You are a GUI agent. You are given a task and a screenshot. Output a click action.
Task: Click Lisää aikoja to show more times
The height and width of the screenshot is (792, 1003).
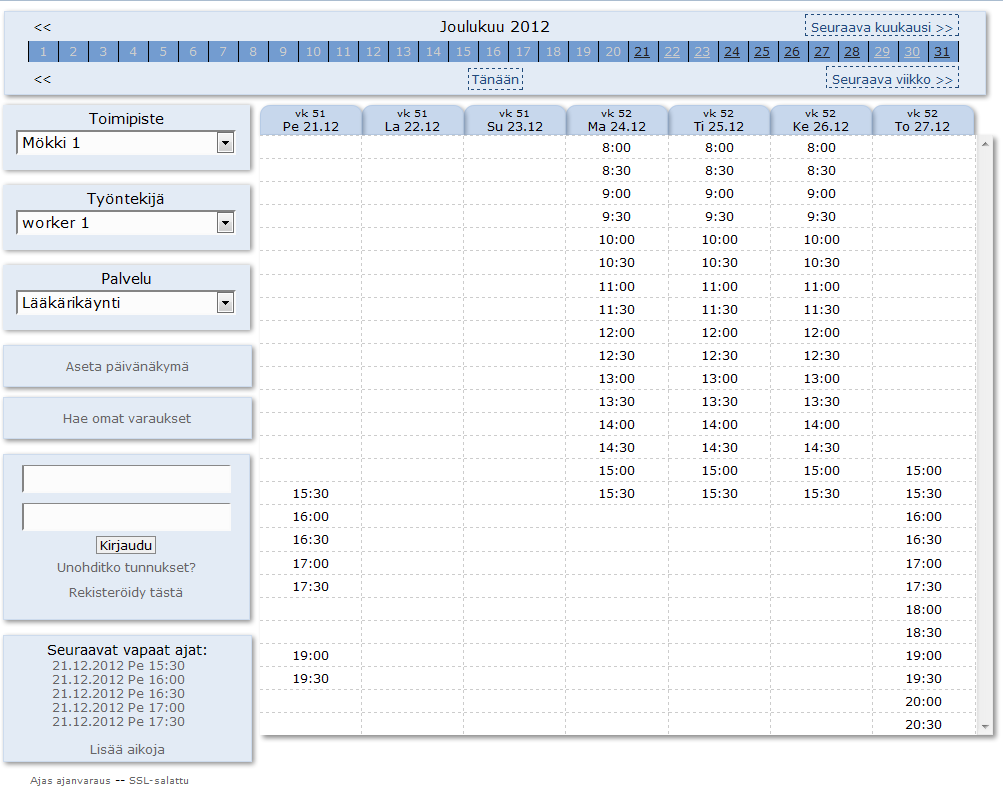click(127, 749)
